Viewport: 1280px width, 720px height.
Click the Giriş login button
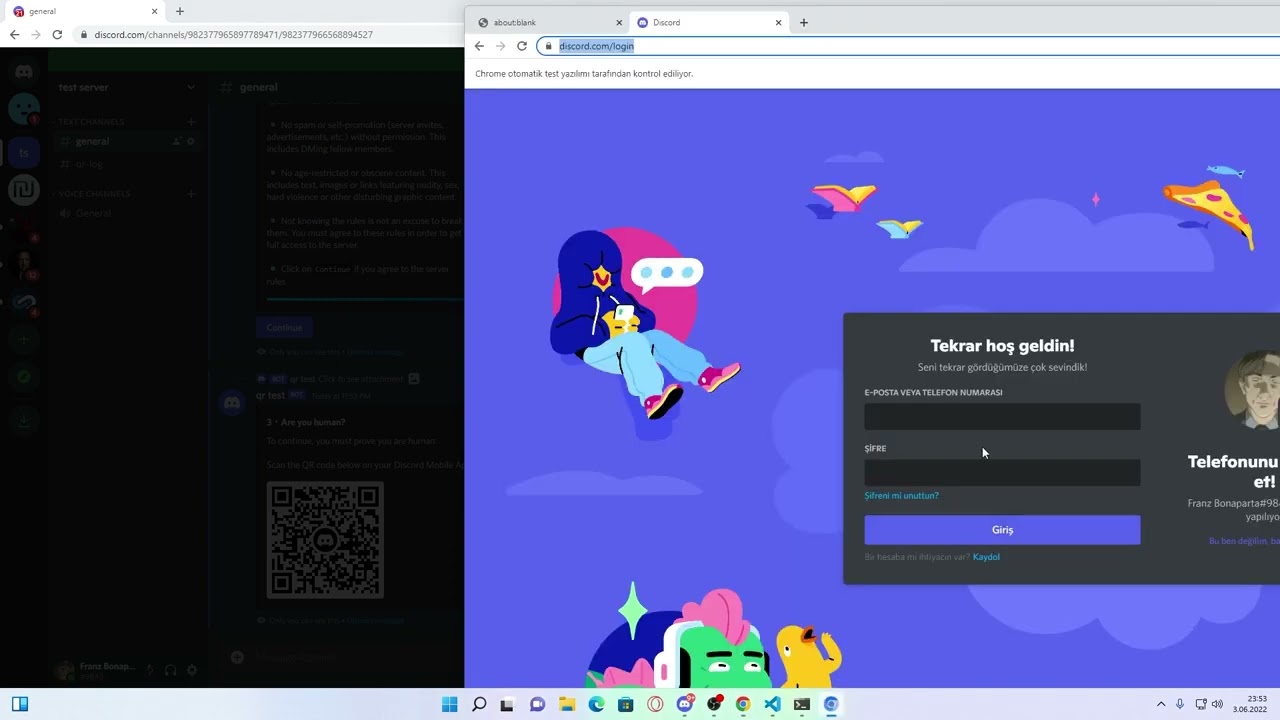click(x=1002, y=530)
